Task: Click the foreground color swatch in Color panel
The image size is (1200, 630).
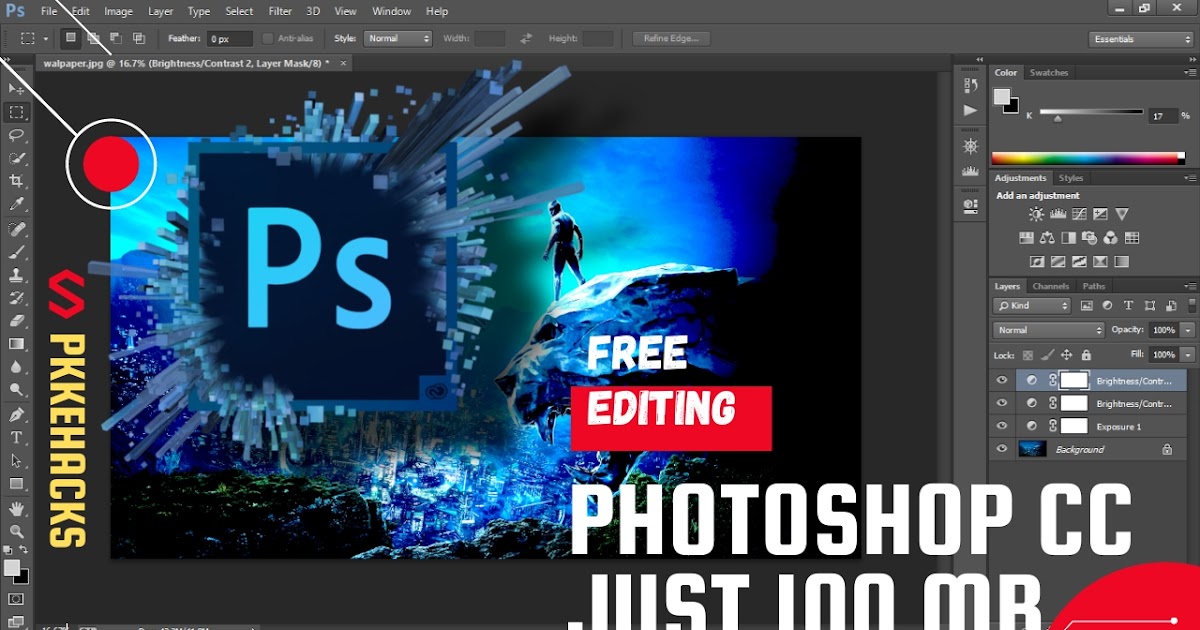Action: [x=1001, y=96]
